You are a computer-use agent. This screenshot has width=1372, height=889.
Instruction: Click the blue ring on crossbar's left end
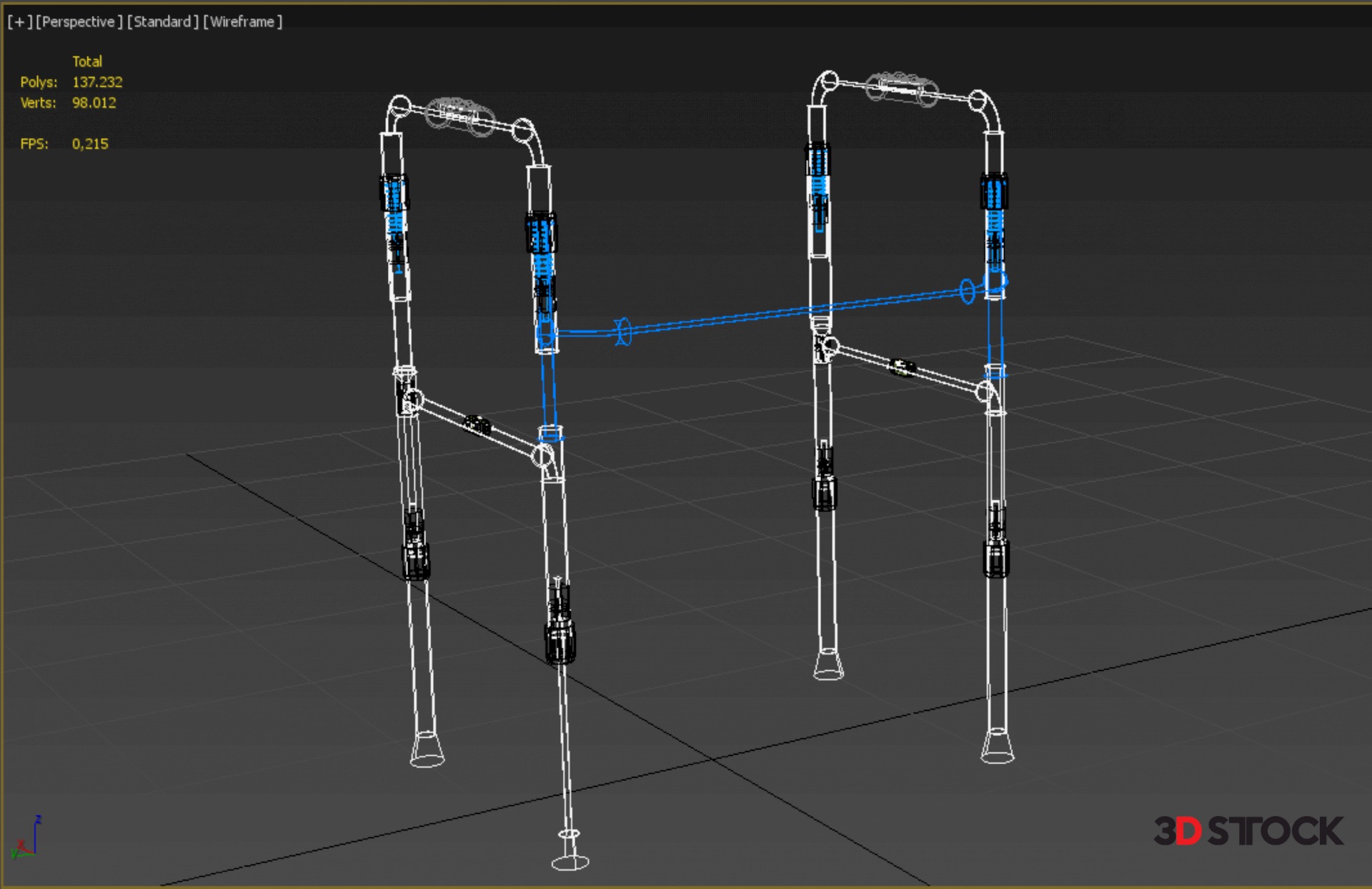click(623, 332)
